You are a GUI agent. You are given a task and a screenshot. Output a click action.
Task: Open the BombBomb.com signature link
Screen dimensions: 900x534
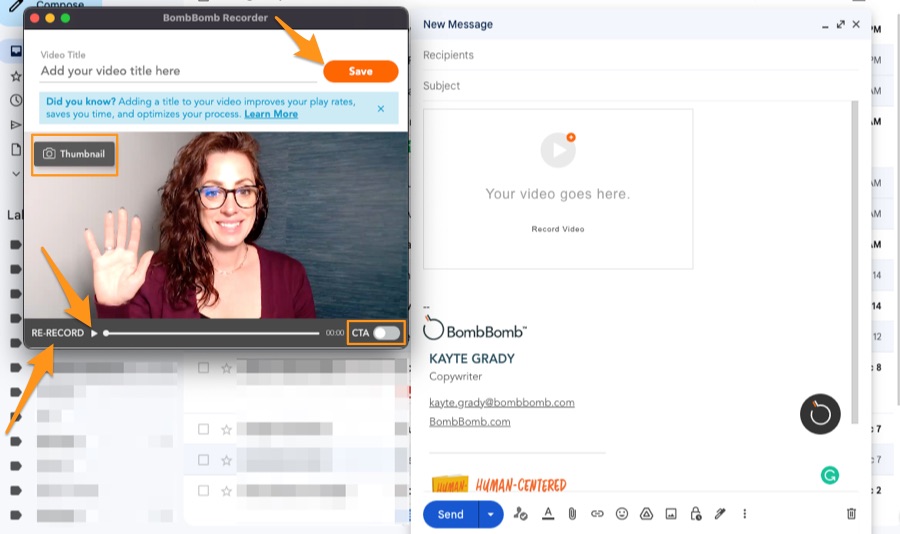pos(470,421)
